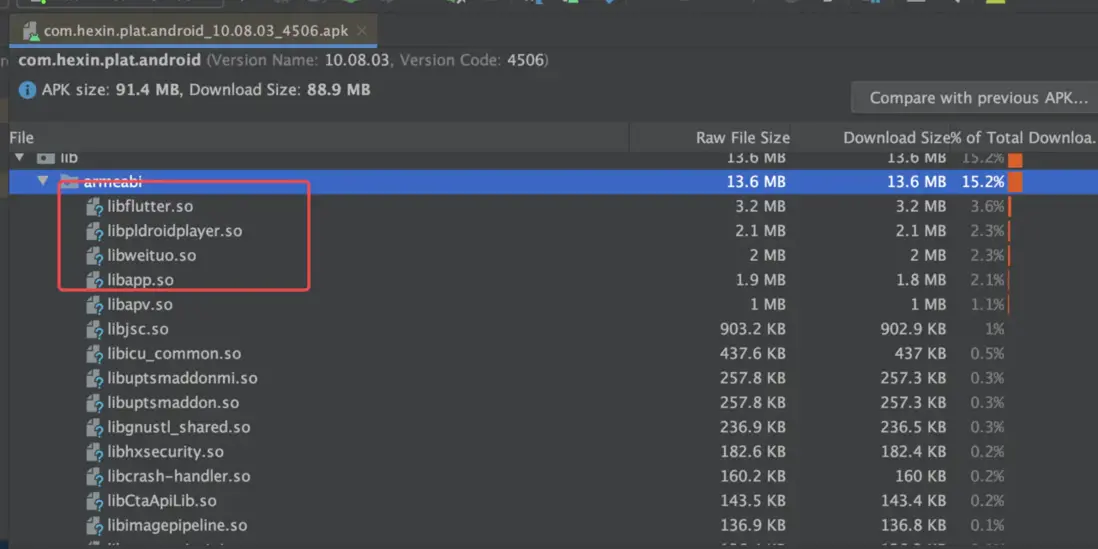Select the libapp.so entry
This screenshot has width=1098, height=549.
[140, 280]
